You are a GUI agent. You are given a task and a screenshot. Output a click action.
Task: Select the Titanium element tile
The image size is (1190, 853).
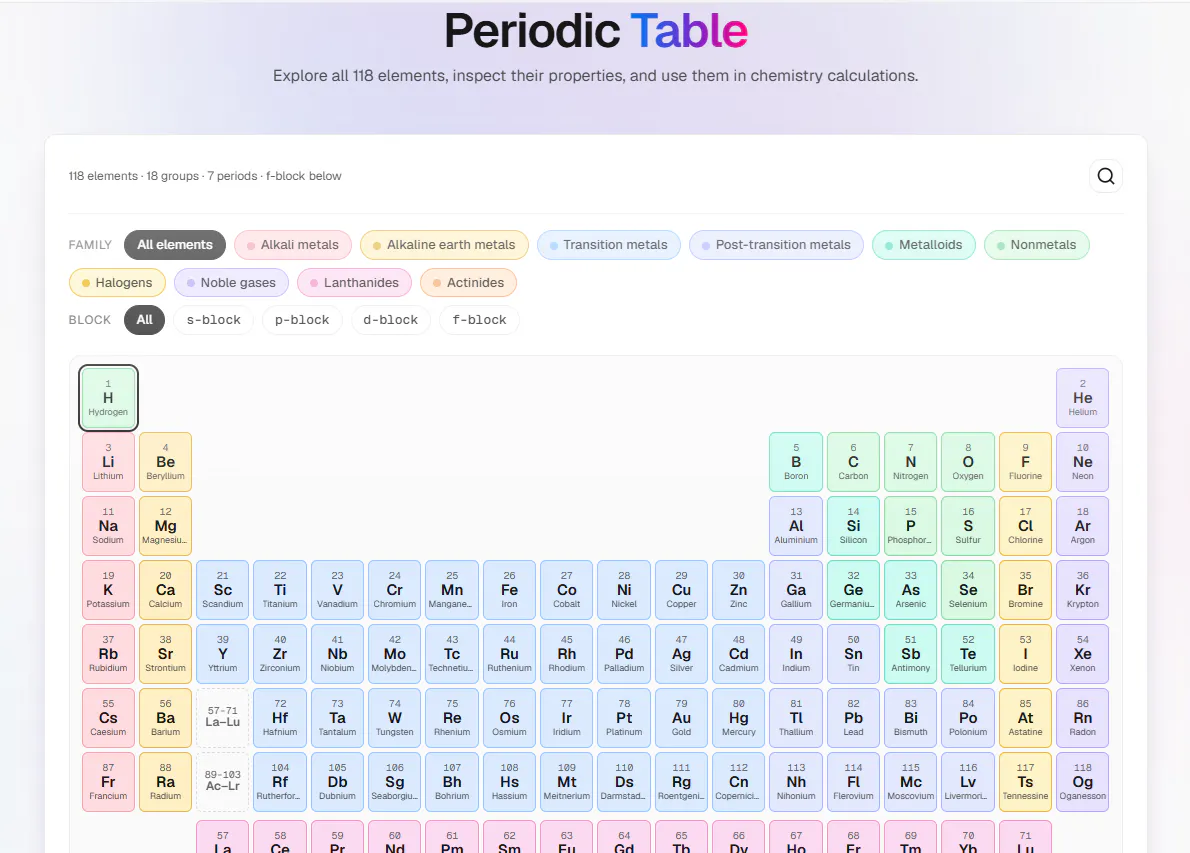tap(280, 590)
